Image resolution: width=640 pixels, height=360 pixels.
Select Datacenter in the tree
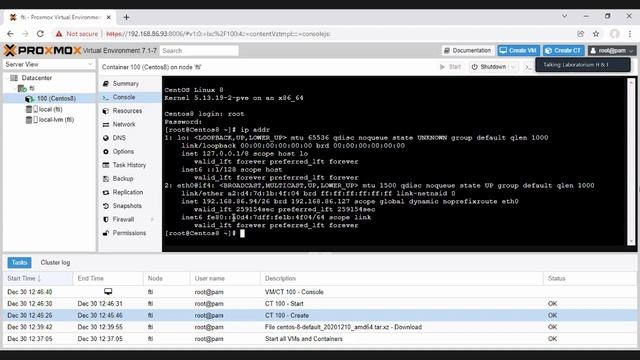point(37,78)
